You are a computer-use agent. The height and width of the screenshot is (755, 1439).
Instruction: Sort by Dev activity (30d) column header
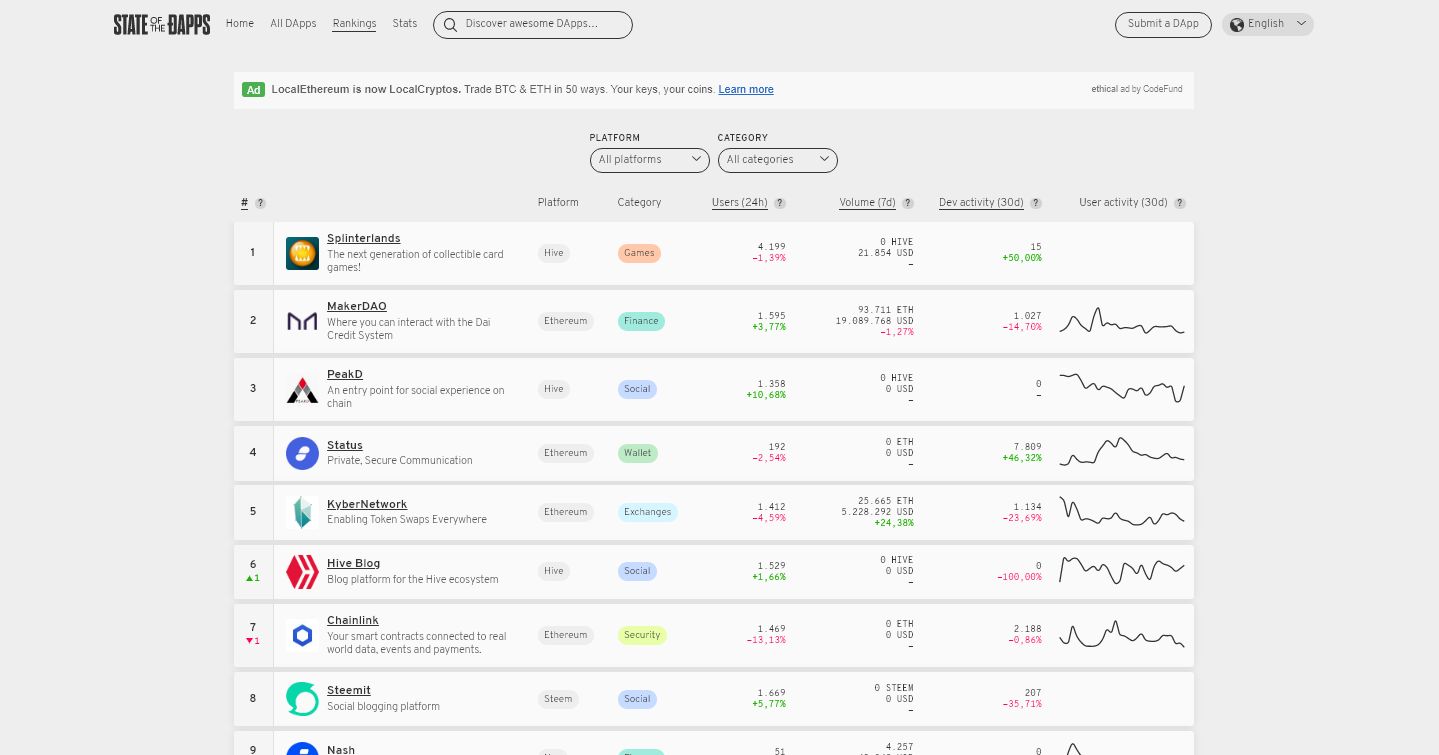[x=981, y=203]
